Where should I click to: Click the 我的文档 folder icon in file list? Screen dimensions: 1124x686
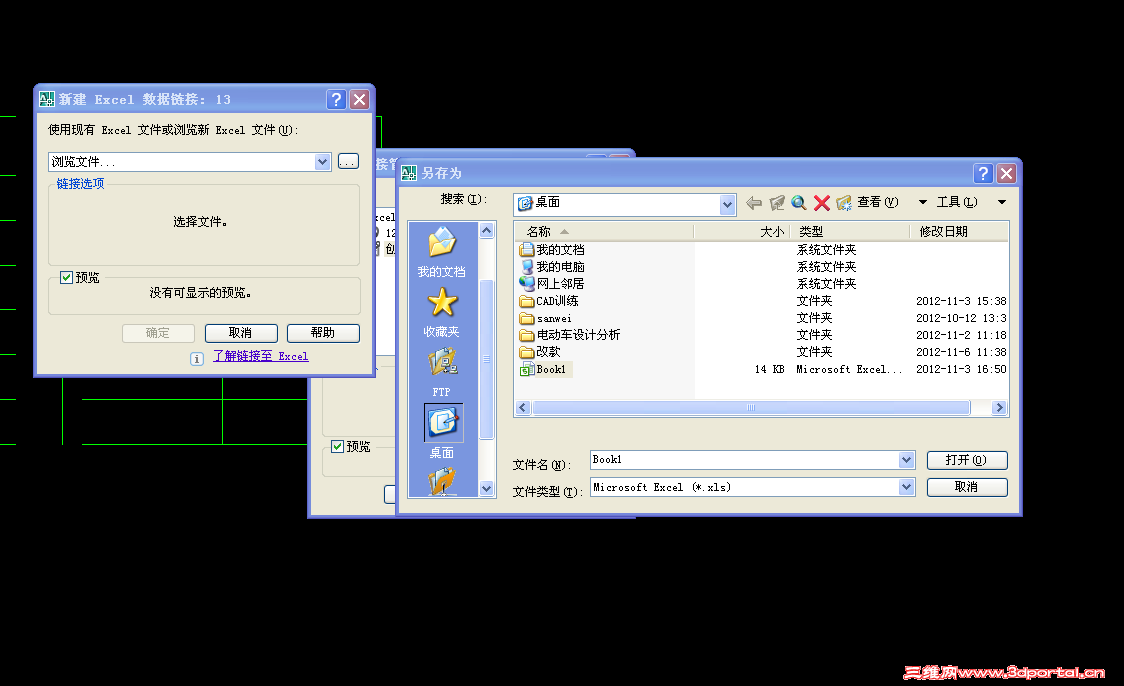click(527, 249)
